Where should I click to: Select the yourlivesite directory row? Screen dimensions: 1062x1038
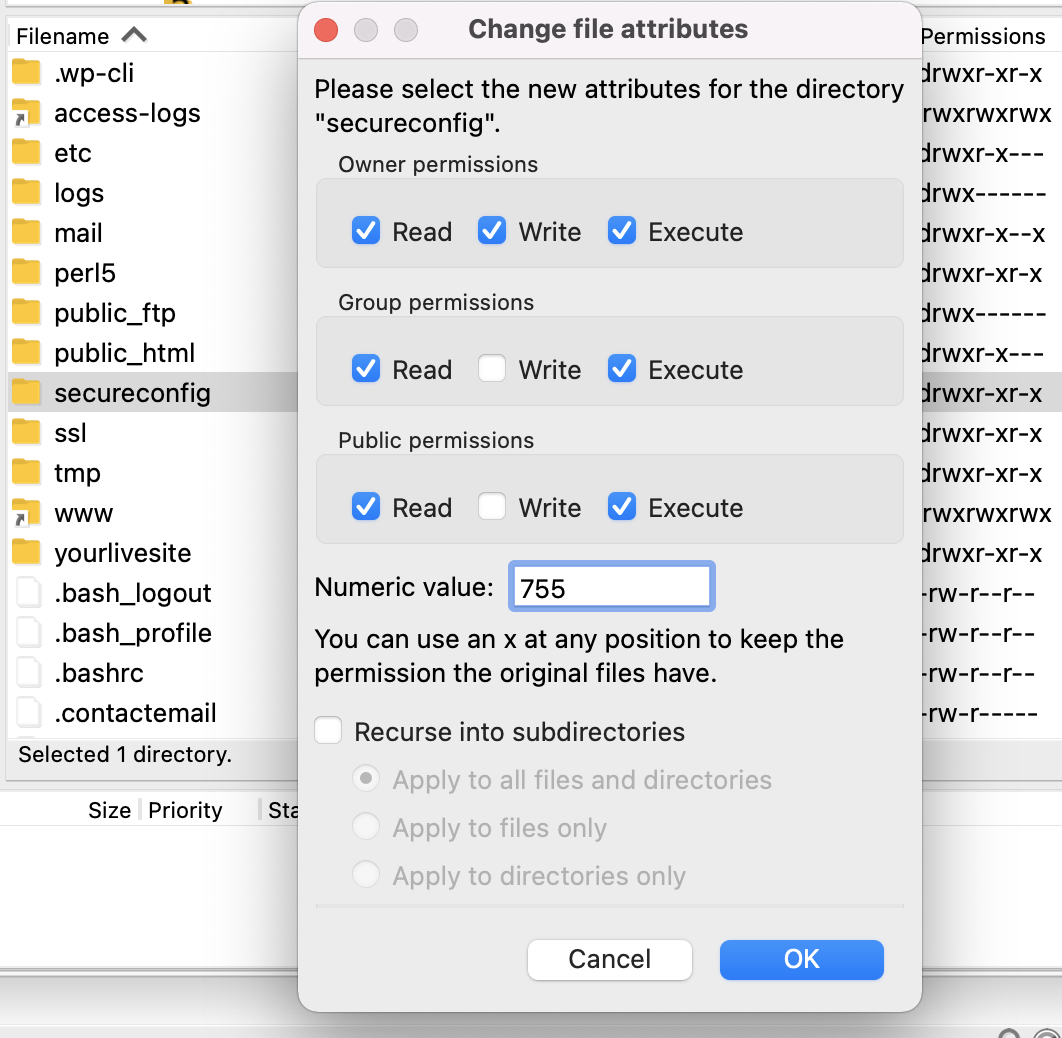coord(120,552)
